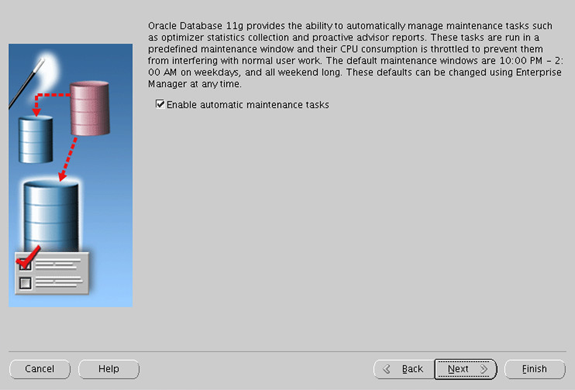Go to previous step with Back
This screenshot has height=390, width=575.
pos(404,369)
